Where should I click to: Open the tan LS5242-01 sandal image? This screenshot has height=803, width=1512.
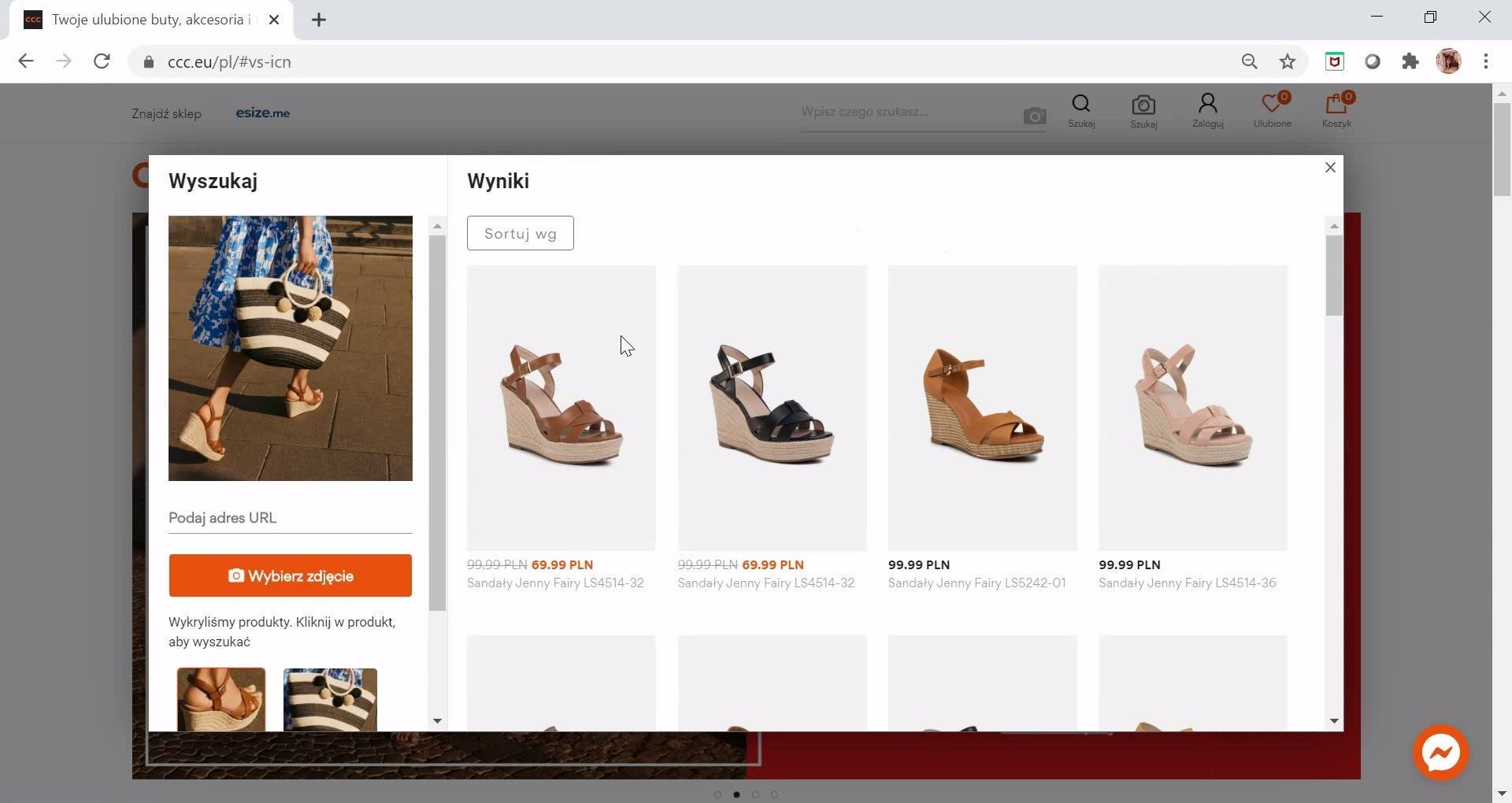coord(983,408)
